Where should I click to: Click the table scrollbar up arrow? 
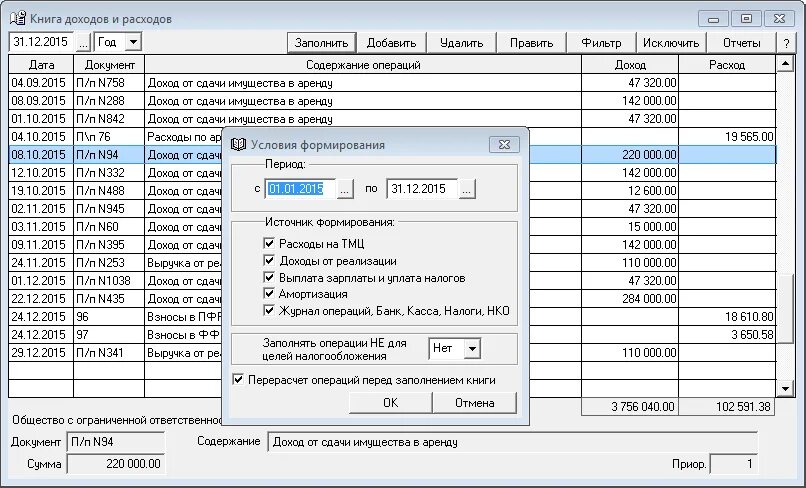pyautogui.click(x=785, y=64)
